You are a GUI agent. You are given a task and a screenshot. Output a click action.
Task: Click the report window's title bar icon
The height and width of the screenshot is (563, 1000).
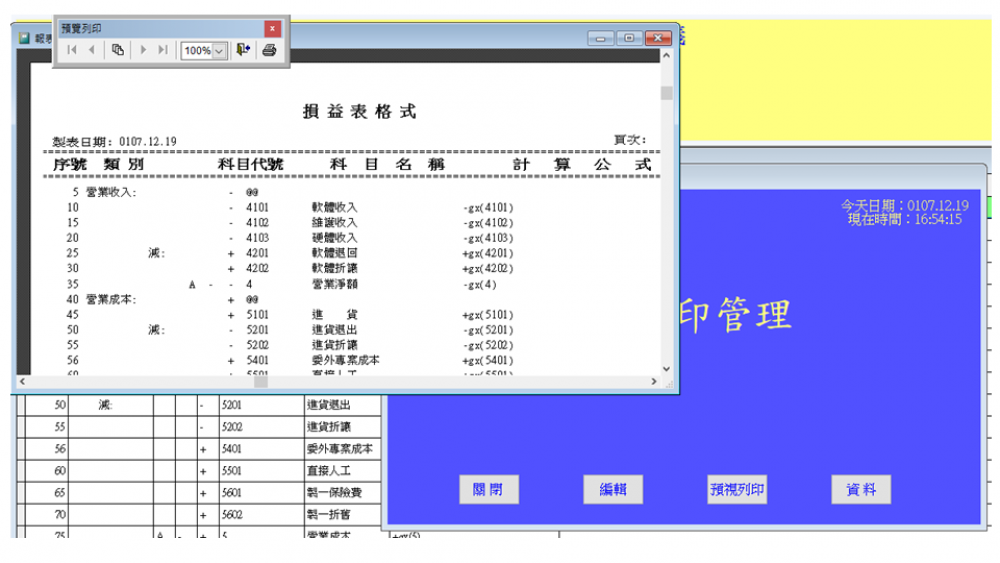tap(24, 38)
